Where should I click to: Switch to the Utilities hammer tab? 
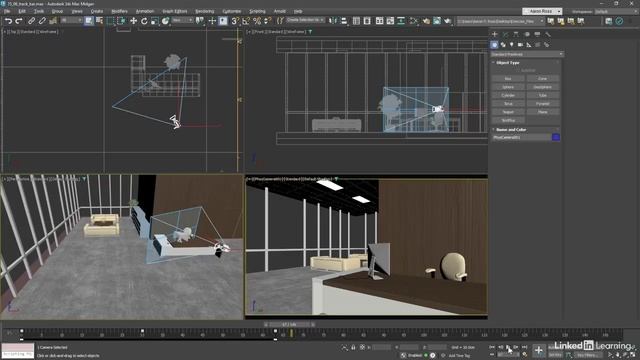point(548,34)
